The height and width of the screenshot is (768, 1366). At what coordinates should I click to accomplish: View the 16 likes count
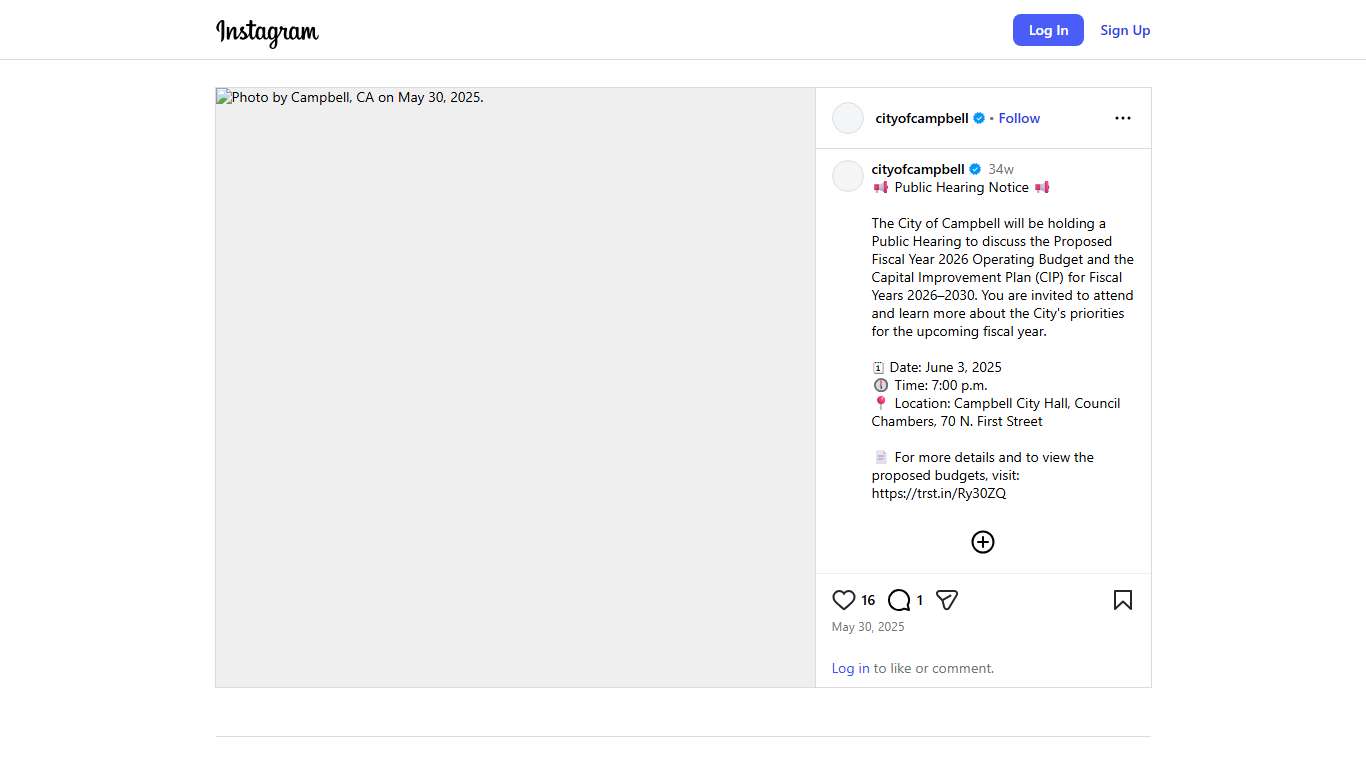pyautogui.click(x=868, y=600)
